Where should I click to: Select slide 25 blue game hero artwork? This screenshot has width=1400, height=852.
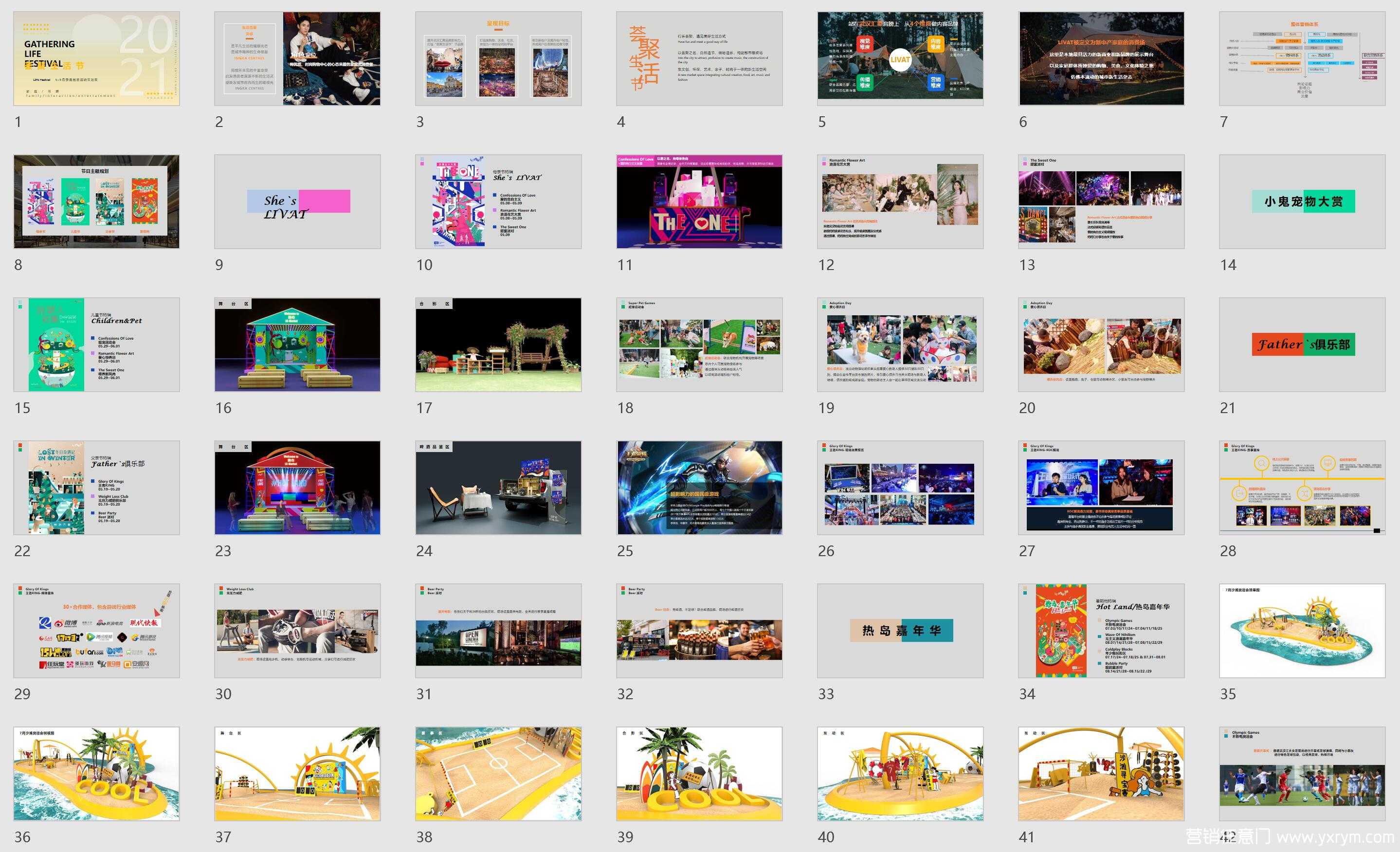[699, 488]
